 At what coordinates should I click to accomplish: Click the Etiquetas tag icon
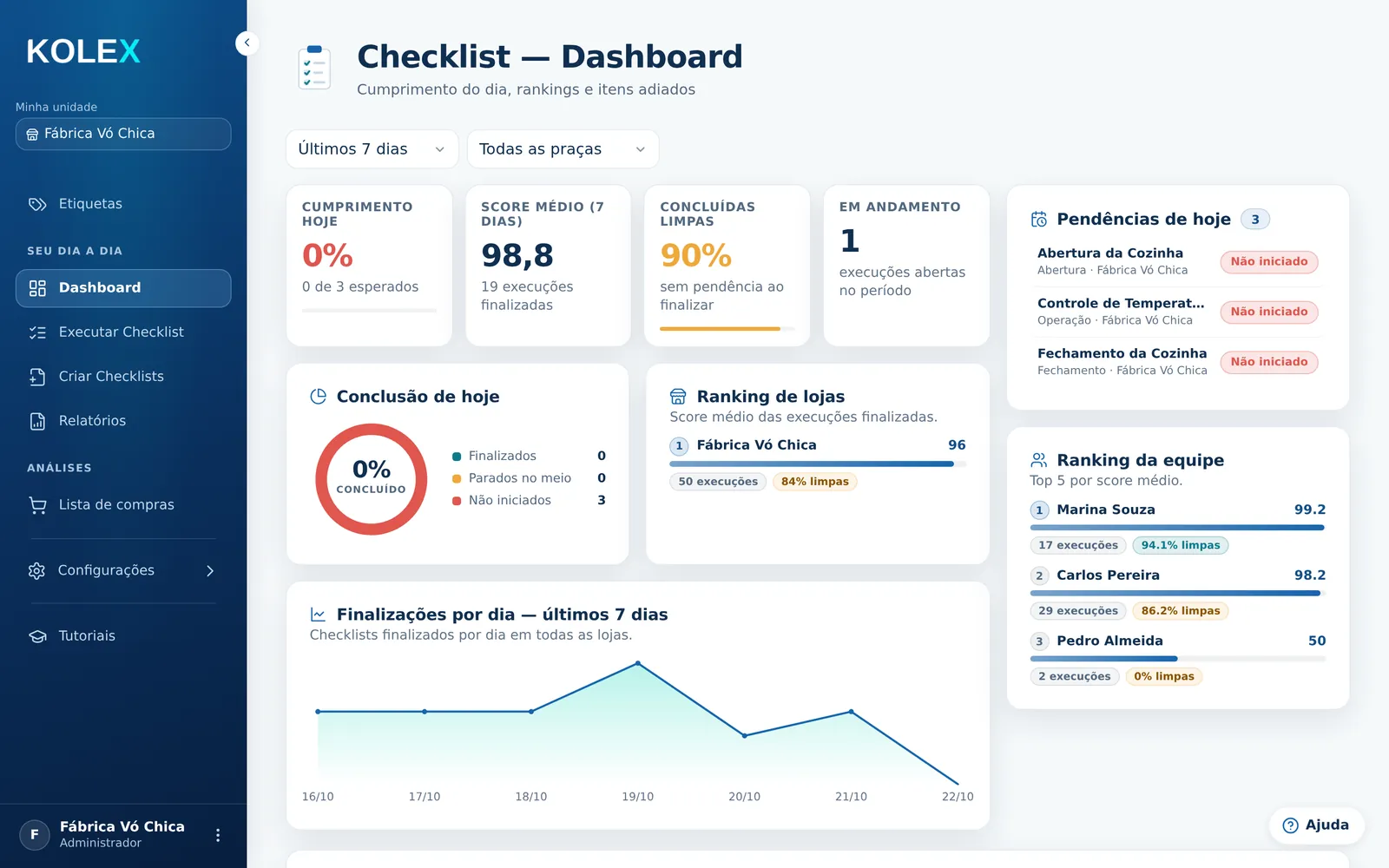pyautogui.click(x=37, y=204)
